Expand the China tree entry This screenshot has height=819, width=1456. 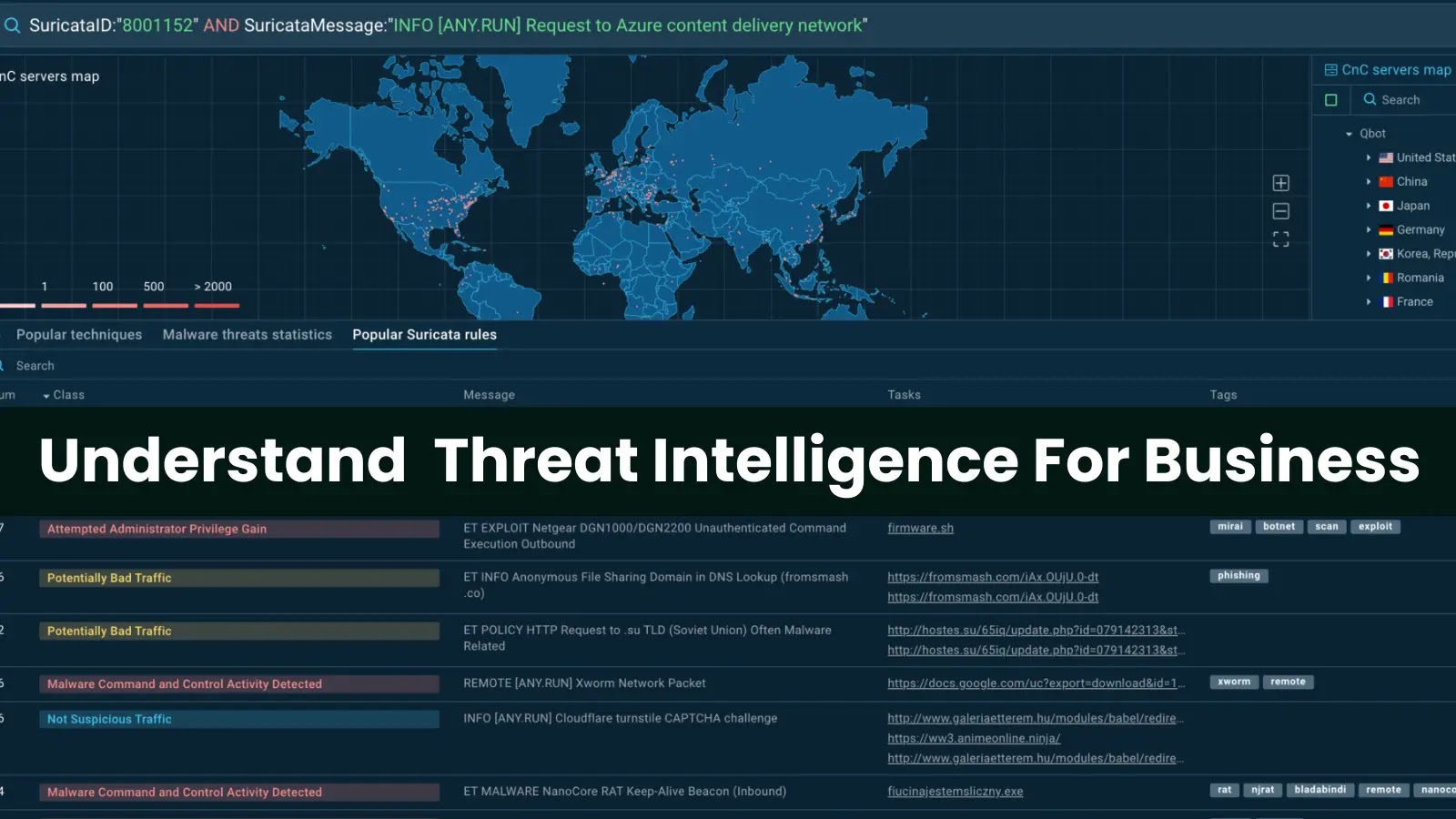coord(1368,182)
